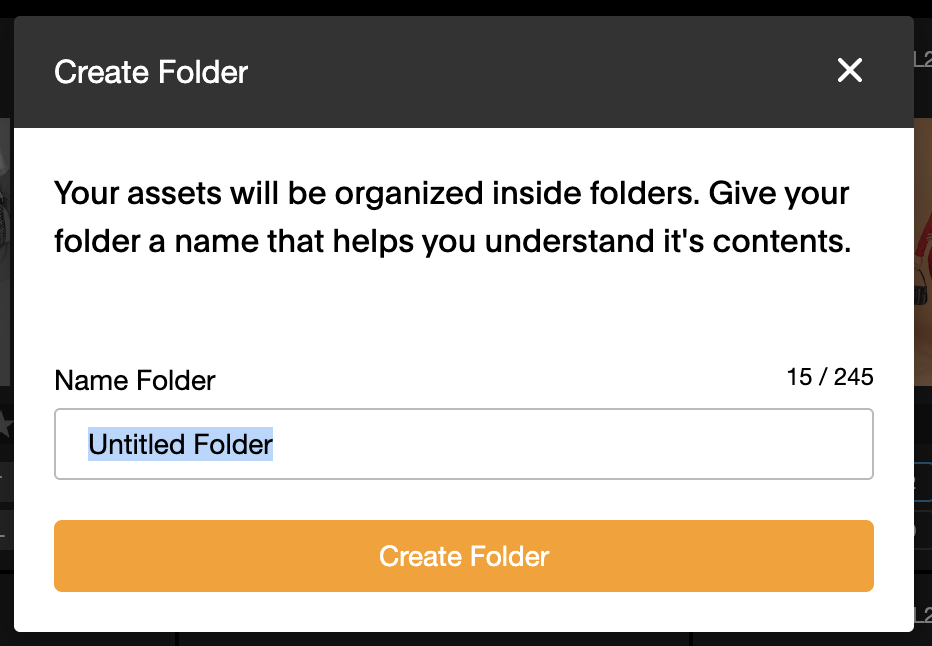The width and height of the screenshot is (932, 646).
Task: Click the blue-outlined field right of dialog
Action: tap(923, 483)
